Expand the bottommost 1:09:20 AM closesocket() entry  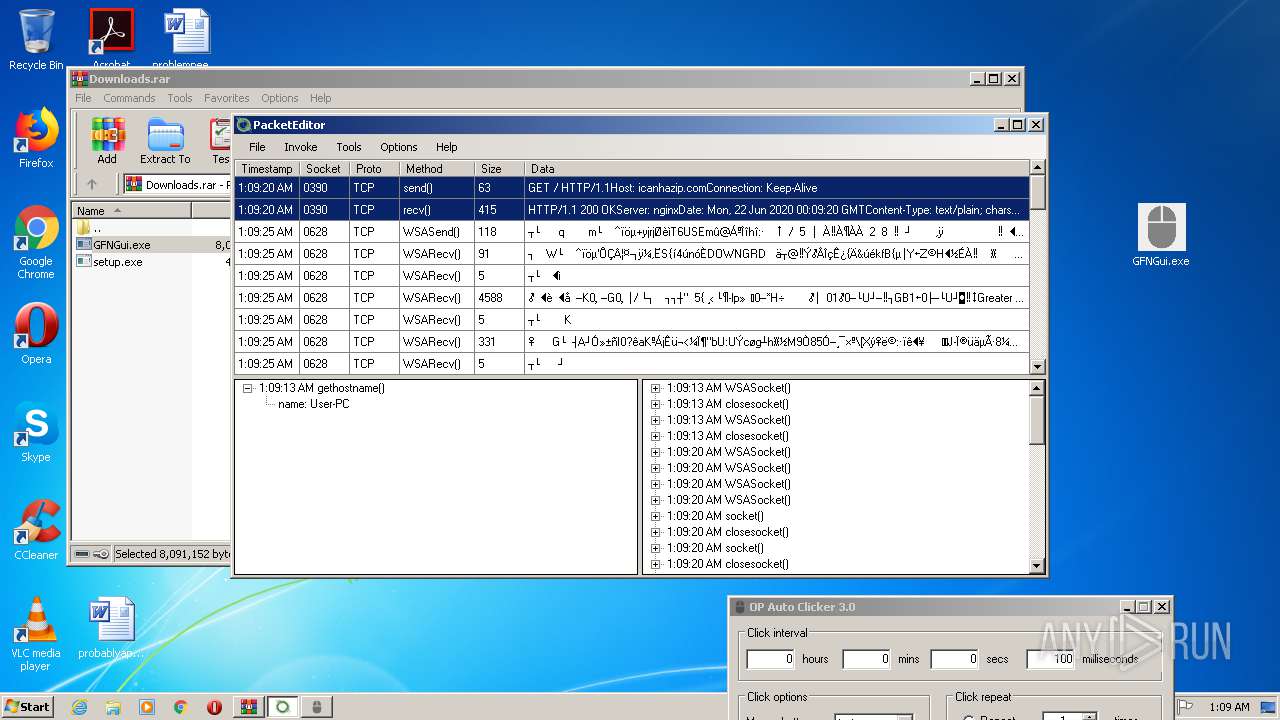click(x=656, y=564)
